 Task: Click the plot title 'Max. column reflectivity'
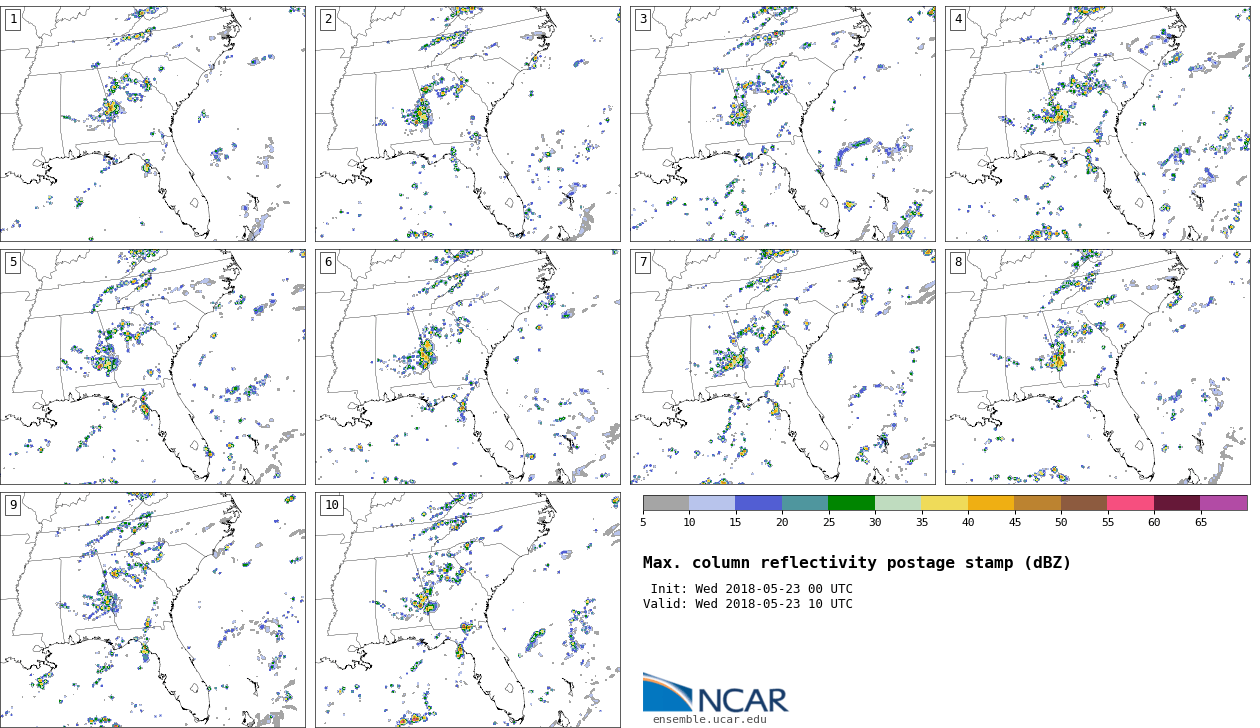tap(856, 563)
